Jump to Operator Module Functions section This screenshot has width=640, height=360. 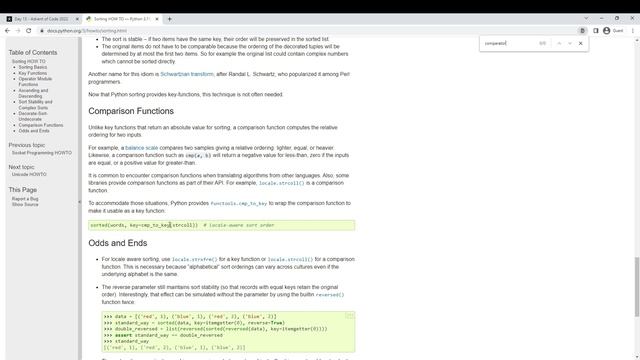click(x=35, y=82)
